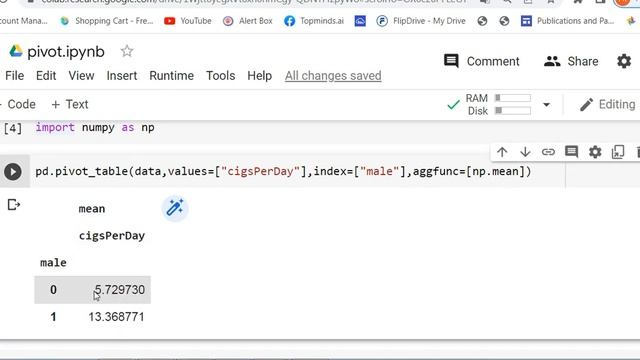The image size is (640, 360).
Task: Open Shopping Cart bookmark
Action: point(107,21)
